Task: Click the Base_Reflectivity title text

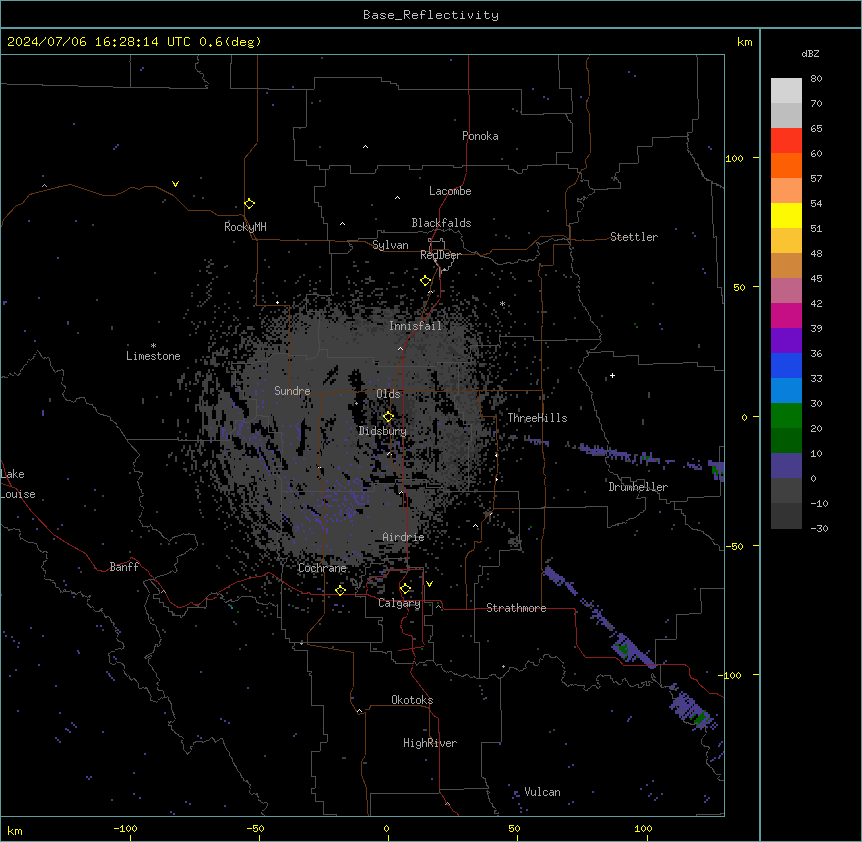Action: [x=431, y=15]
